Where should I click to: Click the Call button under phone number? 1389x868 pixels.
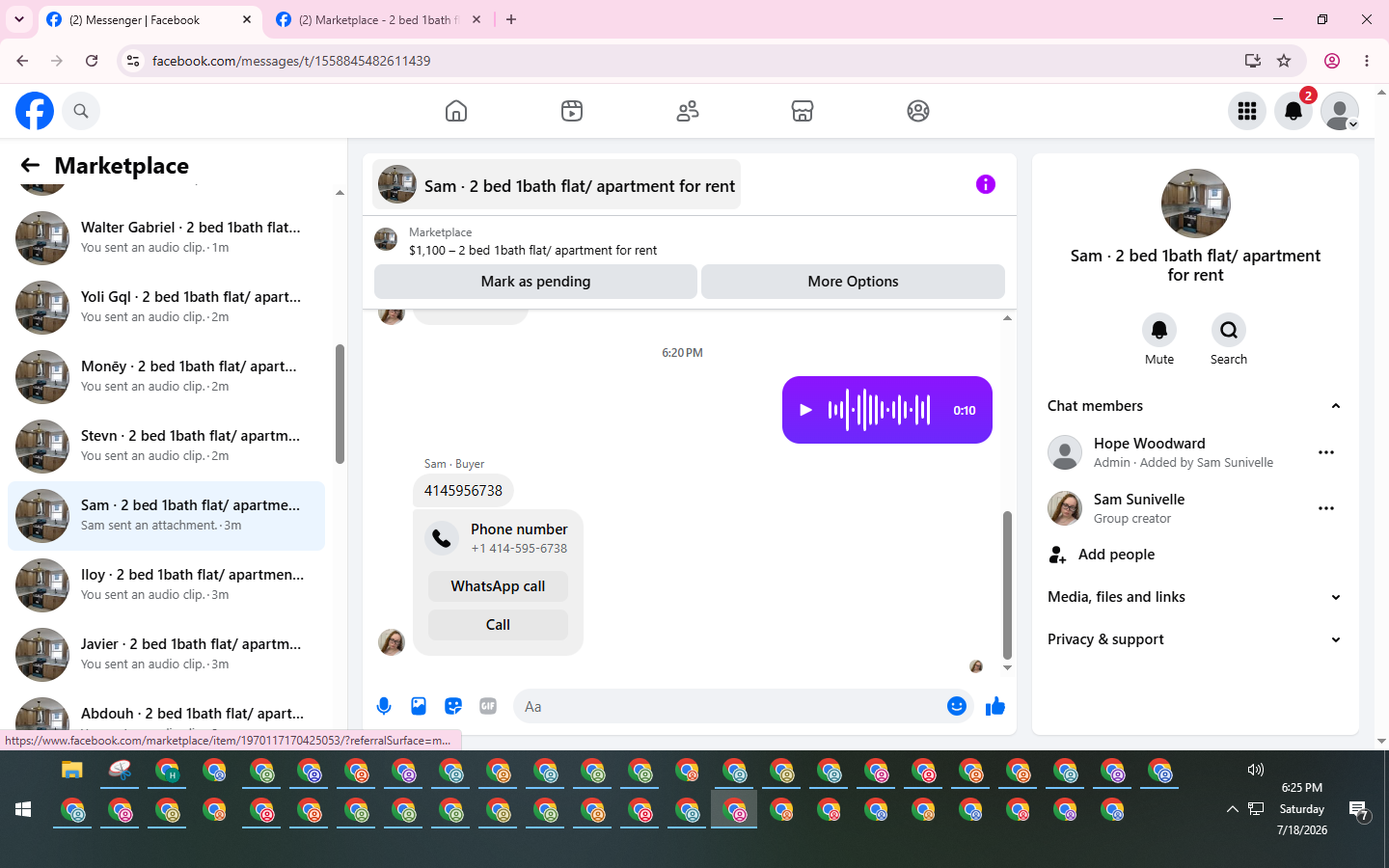[498, 625]
